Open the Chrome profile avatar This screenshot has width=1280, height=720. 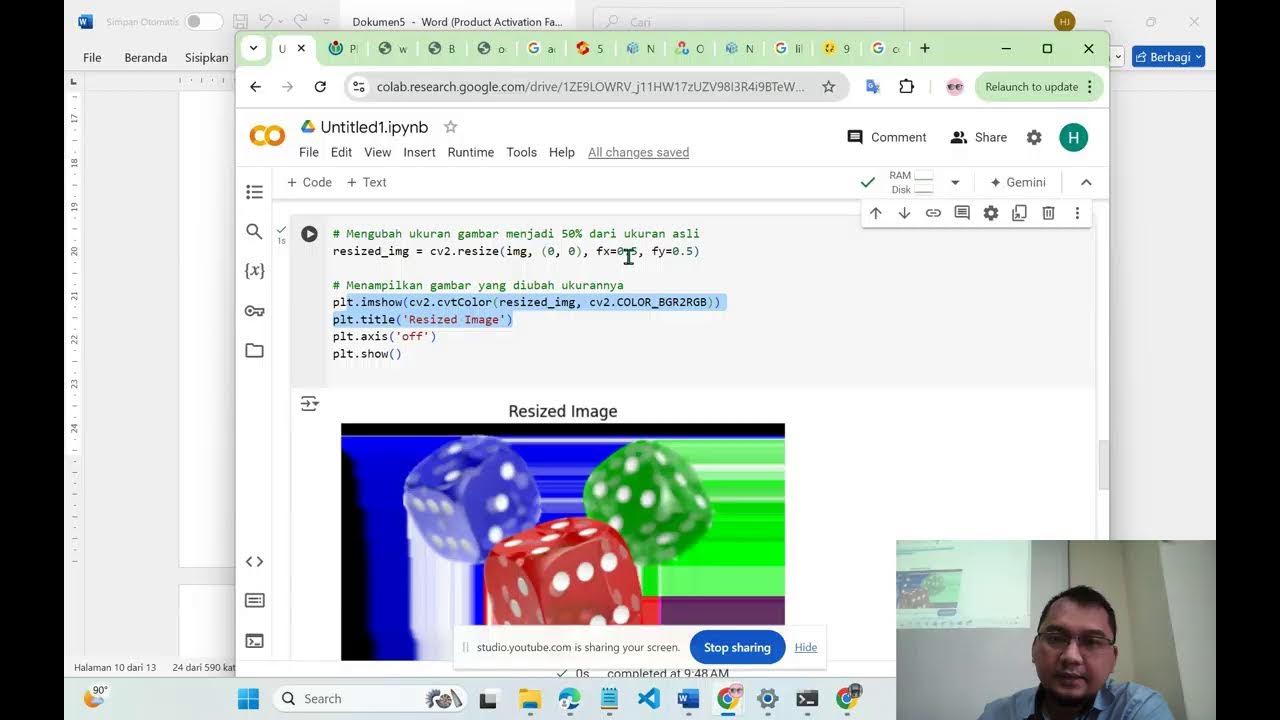click(x=954, y=87)
